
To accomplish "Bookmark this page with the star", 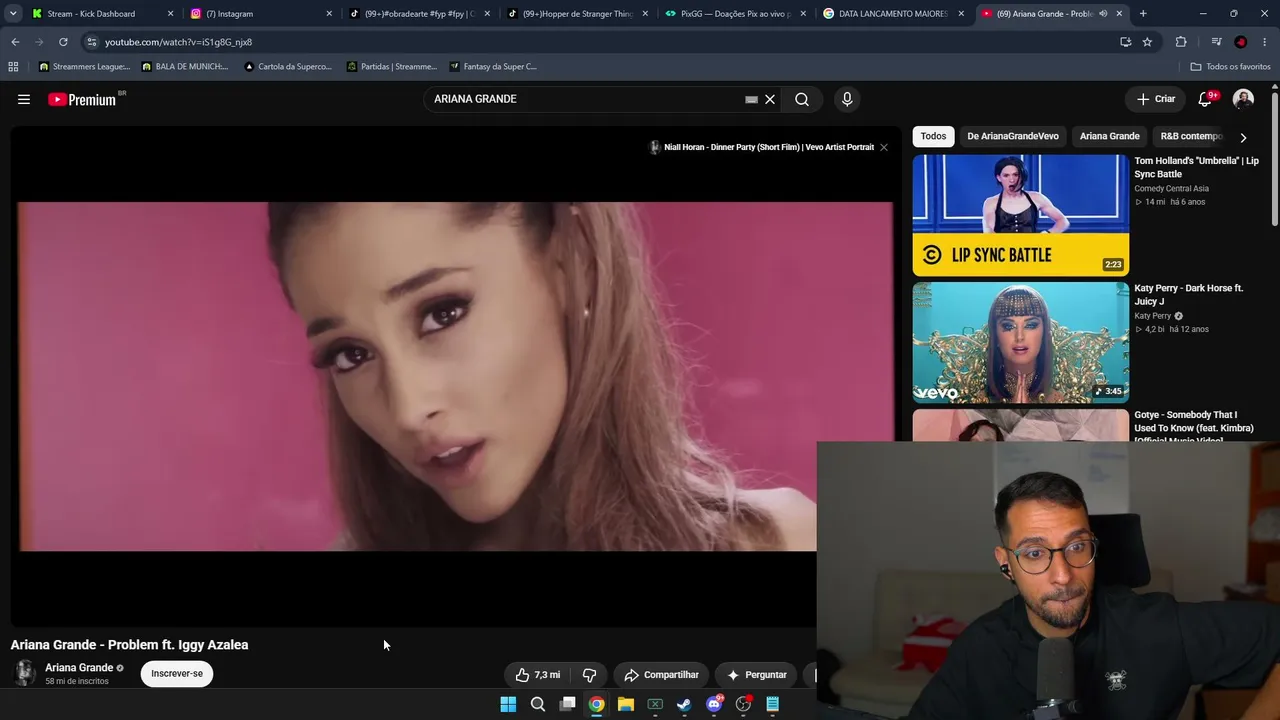I will point(1147,42).
